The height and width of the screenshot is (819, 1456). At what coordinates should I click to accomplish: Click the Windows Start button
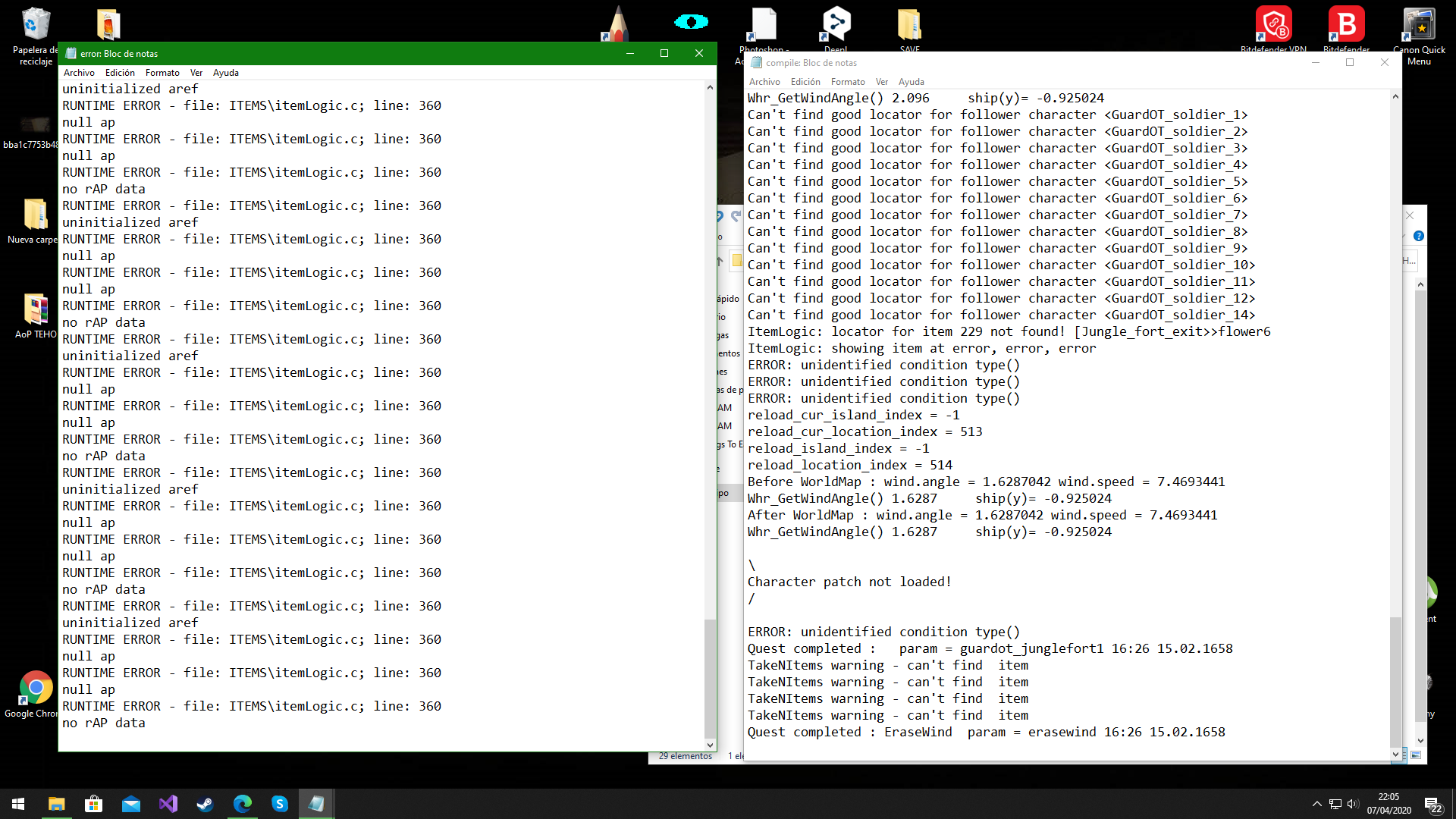click(x=18, y=804)
